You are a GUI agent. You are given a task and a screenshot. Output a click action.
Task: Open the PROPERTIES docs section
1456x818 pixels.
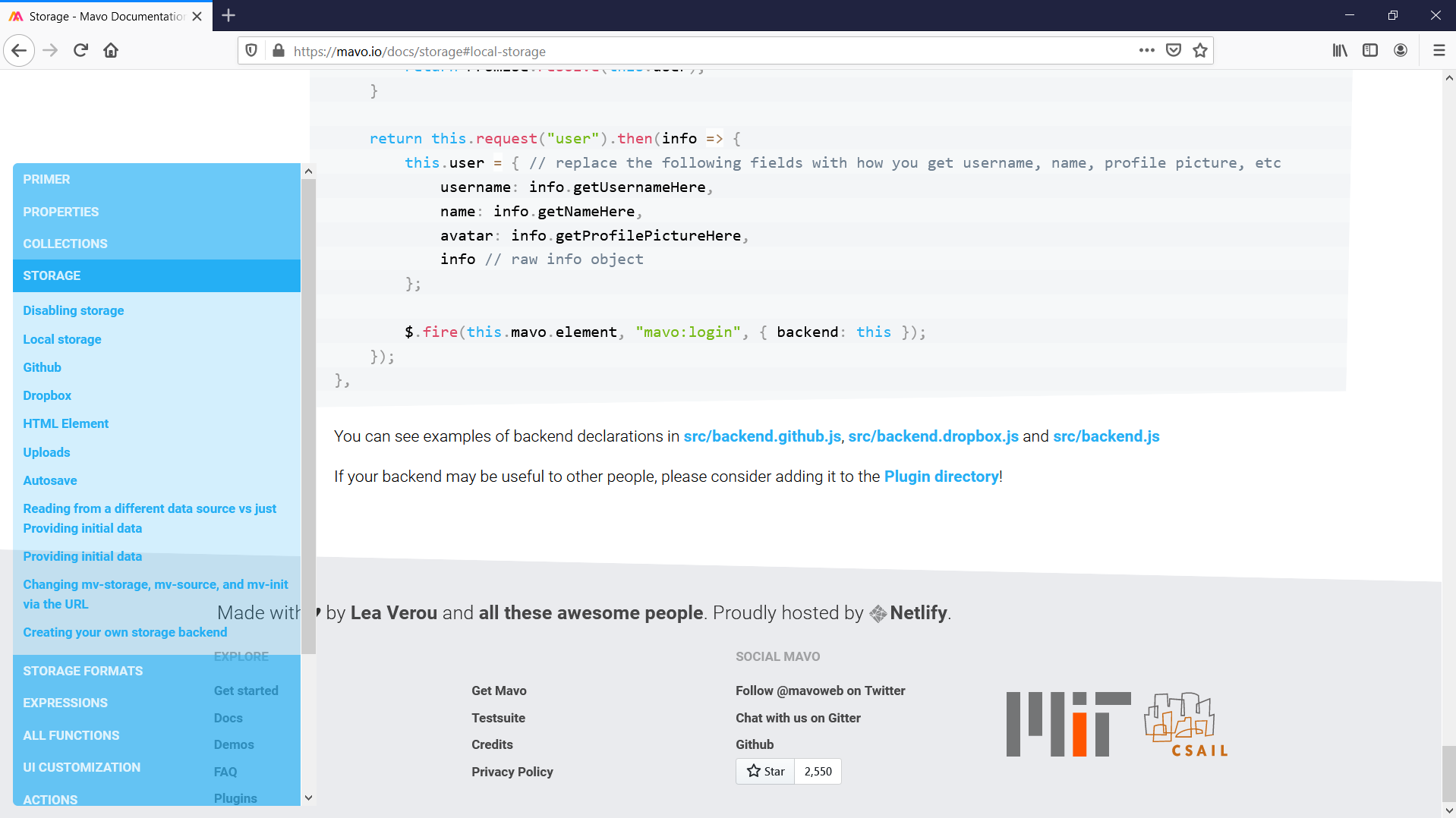156,212
